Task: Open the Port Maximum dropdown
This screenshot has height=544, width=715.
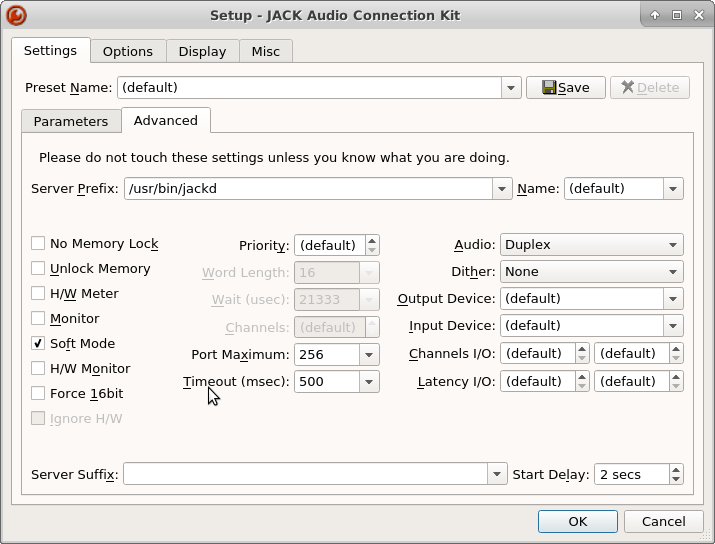Action: (x=369, y=355)
